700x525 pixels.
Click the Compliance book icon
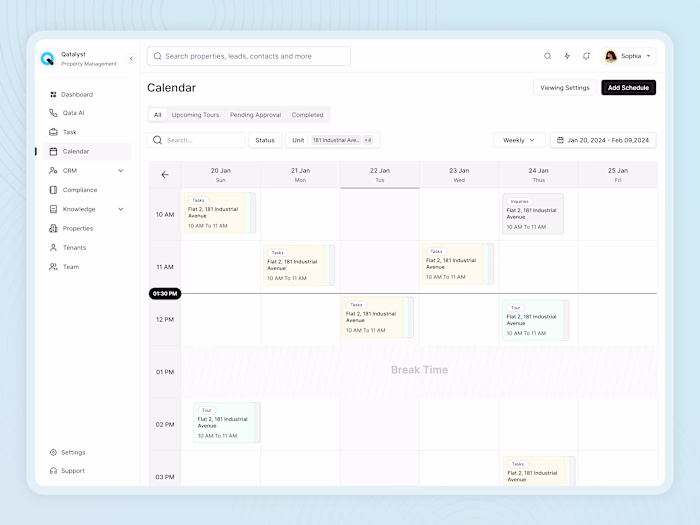(x=53, y=190)
